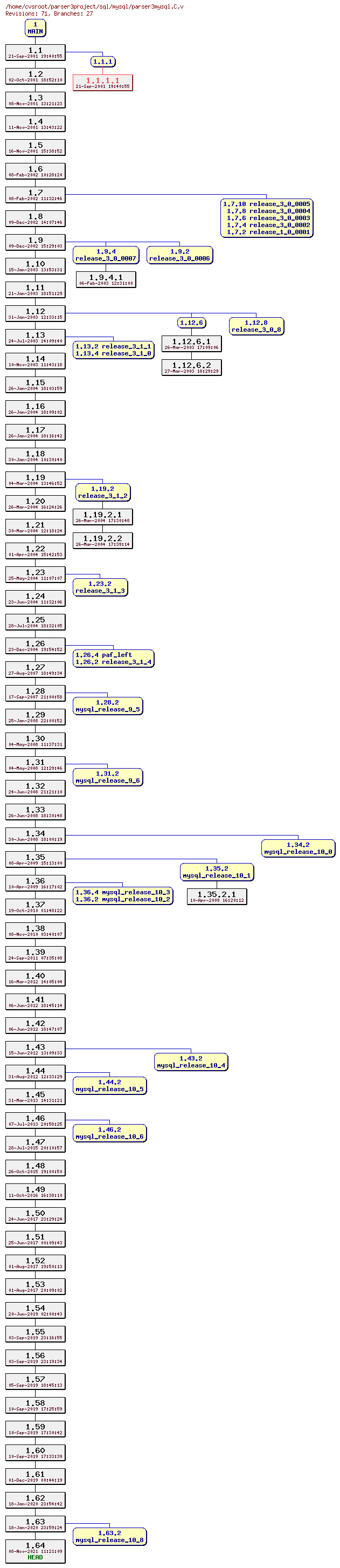This screenshot has height=1568, width=340.
Task: Click revision 1.50 box
Action: point(35,1216)
